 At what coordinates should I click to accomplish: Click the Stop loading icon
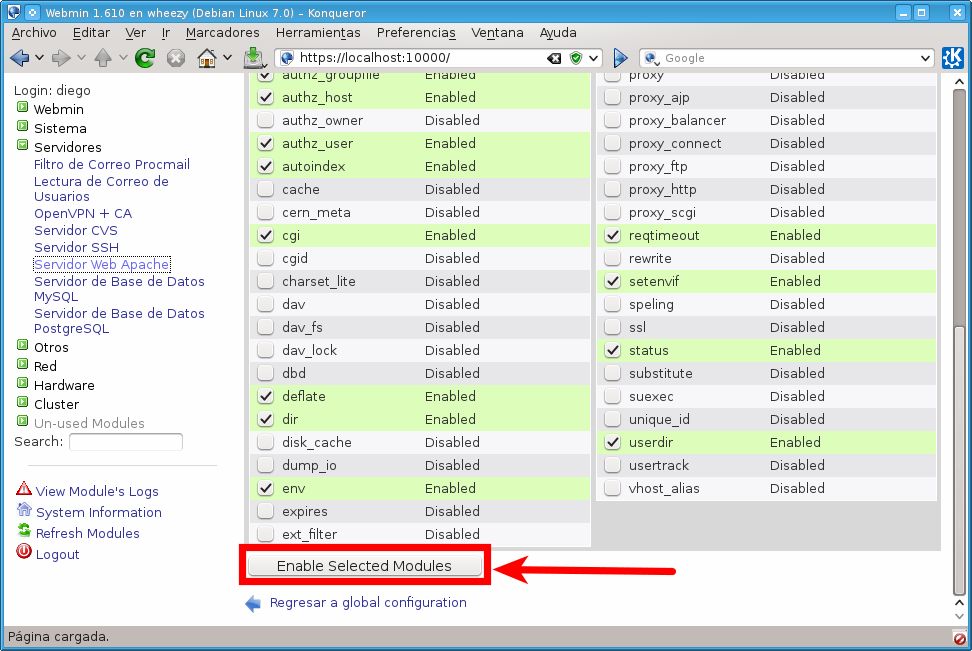(x=175, y=57)
